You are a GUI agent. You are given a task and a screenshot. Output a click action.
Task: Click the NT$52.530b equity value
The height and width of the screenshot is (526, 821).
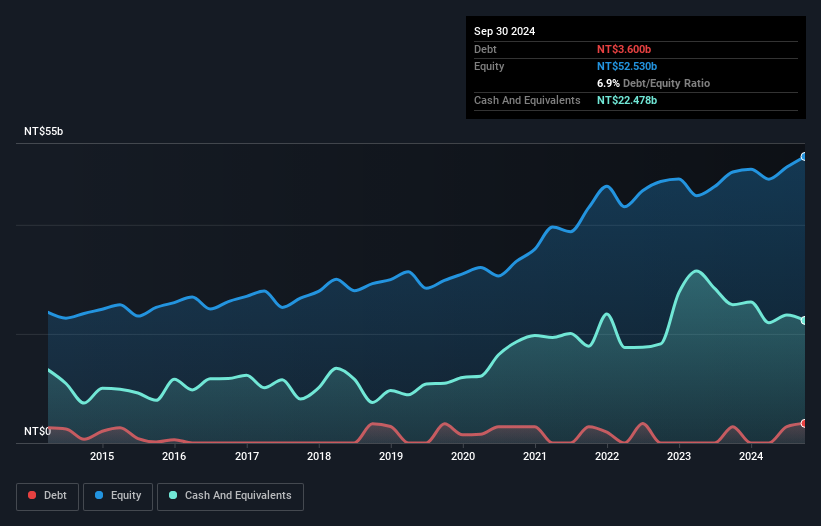click(627, 66)
